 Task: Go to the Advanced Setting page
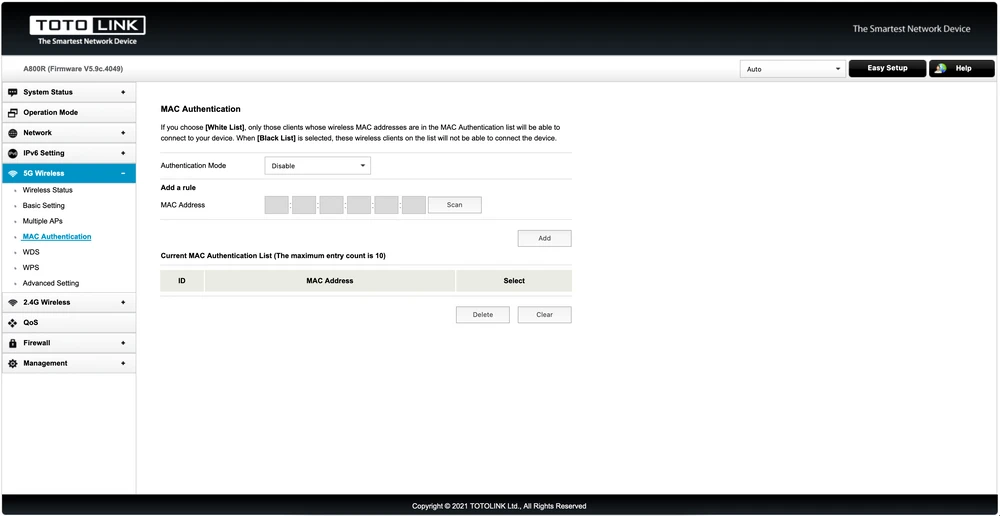point(51,283)
